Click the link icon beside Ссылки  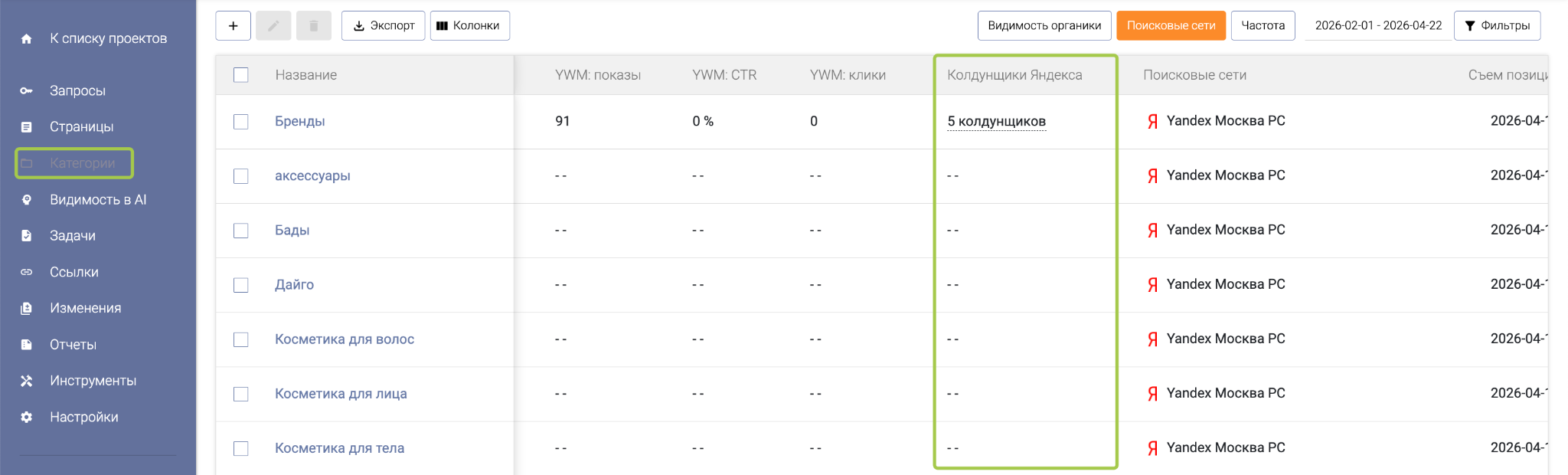(x=27, y=272)
